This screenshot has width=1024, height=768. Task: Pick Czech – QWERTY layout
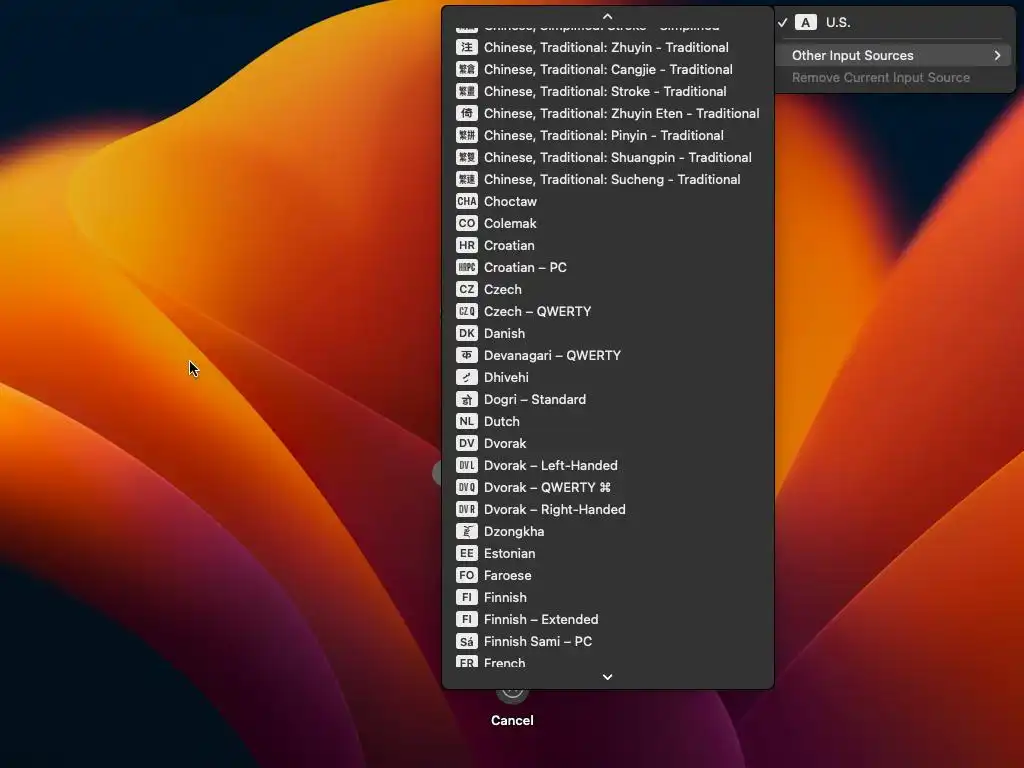click(607, 311)
